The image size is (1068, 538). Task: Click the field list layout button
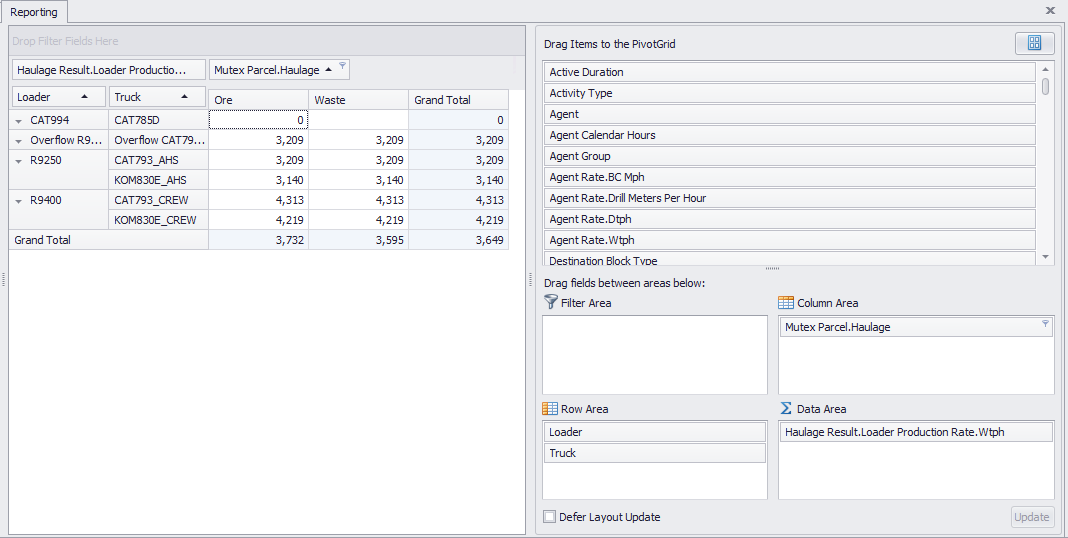click(1034, 43)
